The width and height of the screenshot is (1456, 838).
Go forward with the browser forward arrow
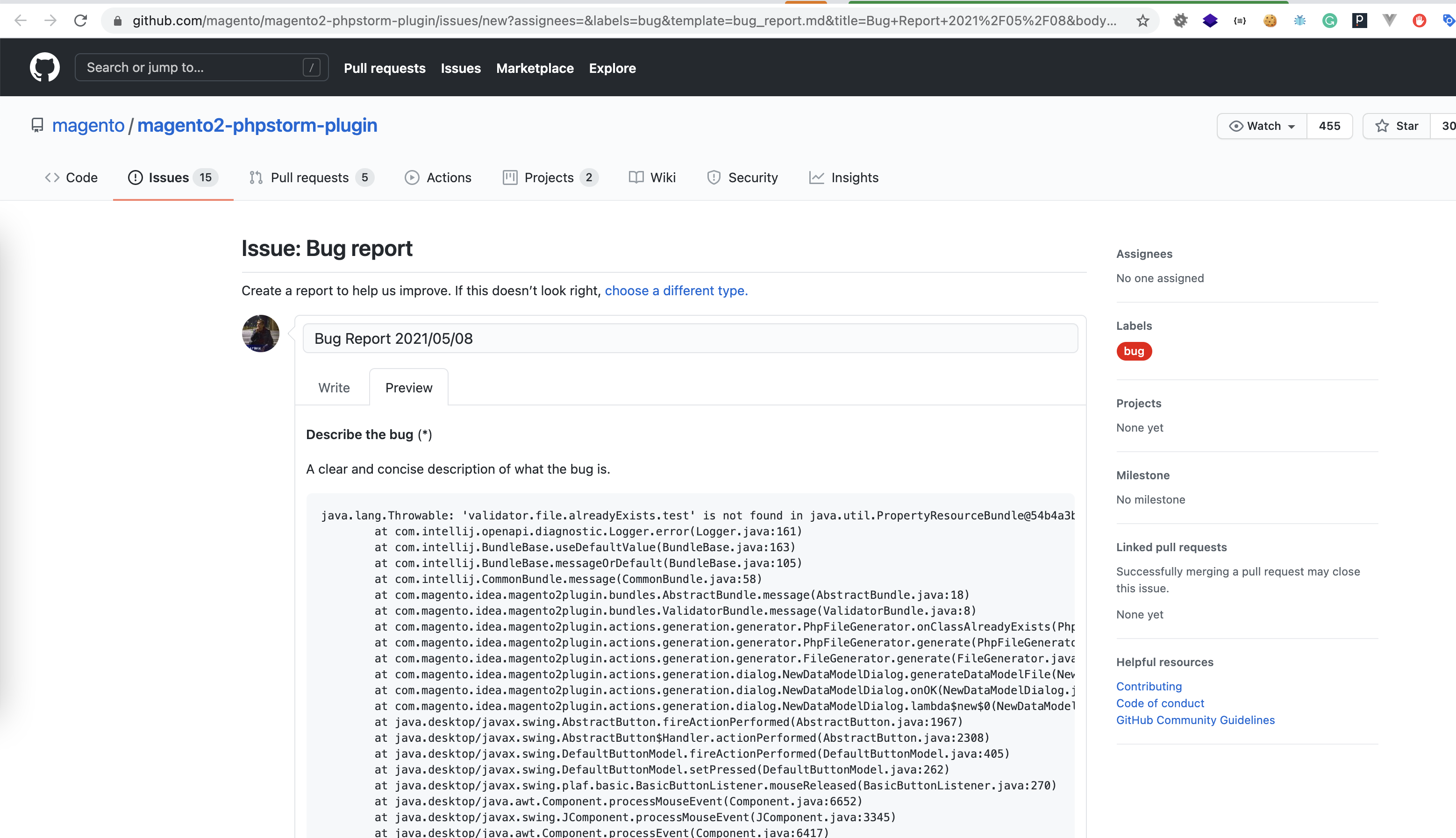[50, 21]
